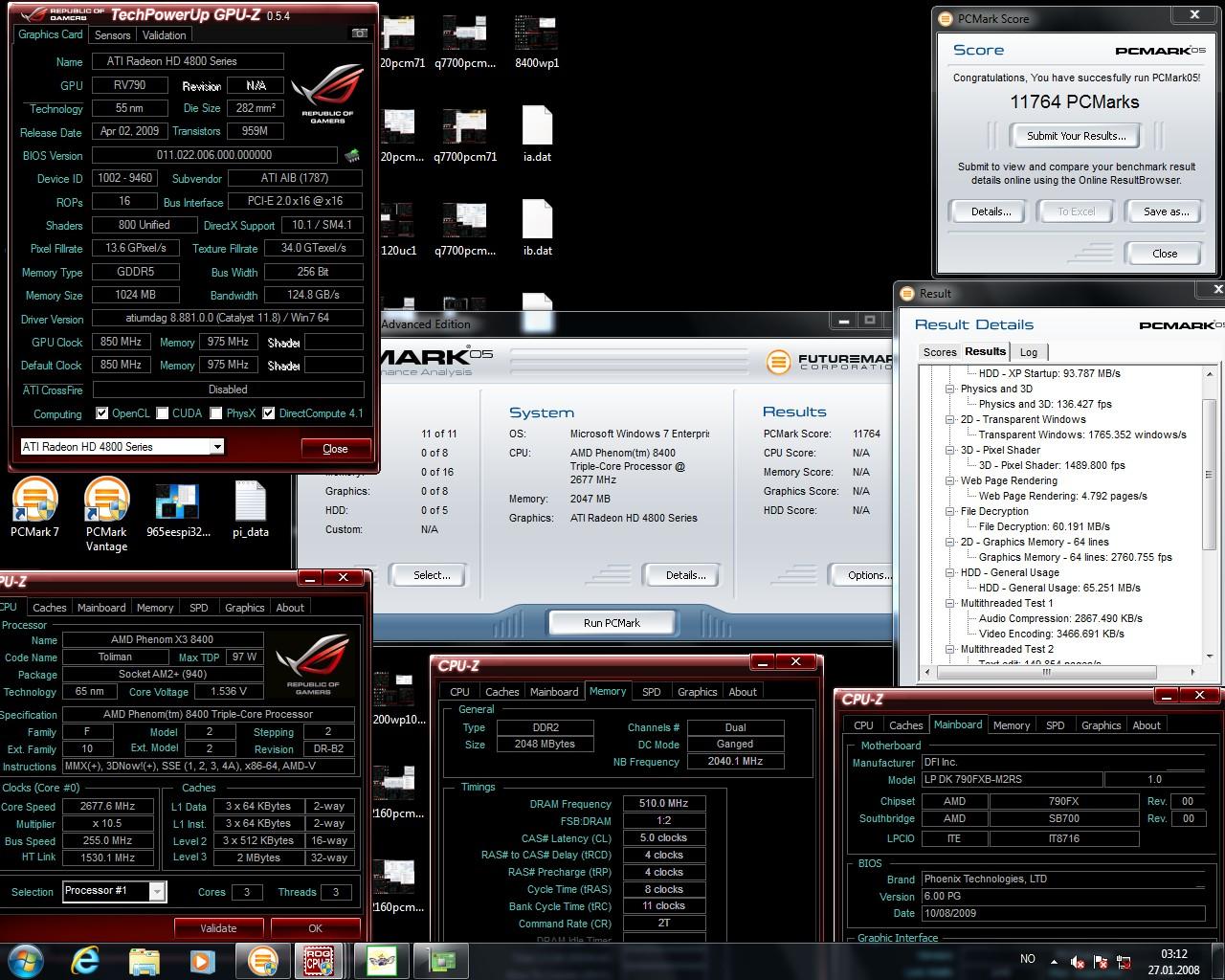Collapse File Decryption tree node

950,511
